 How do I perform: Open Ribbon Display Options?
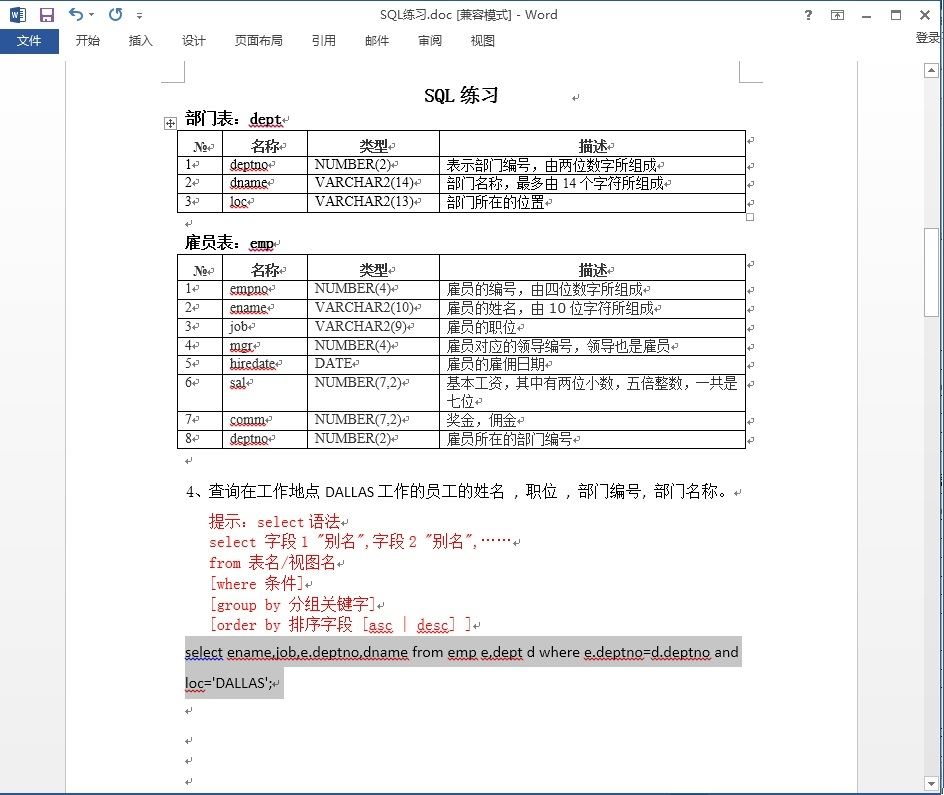click(x=837, y=15)
